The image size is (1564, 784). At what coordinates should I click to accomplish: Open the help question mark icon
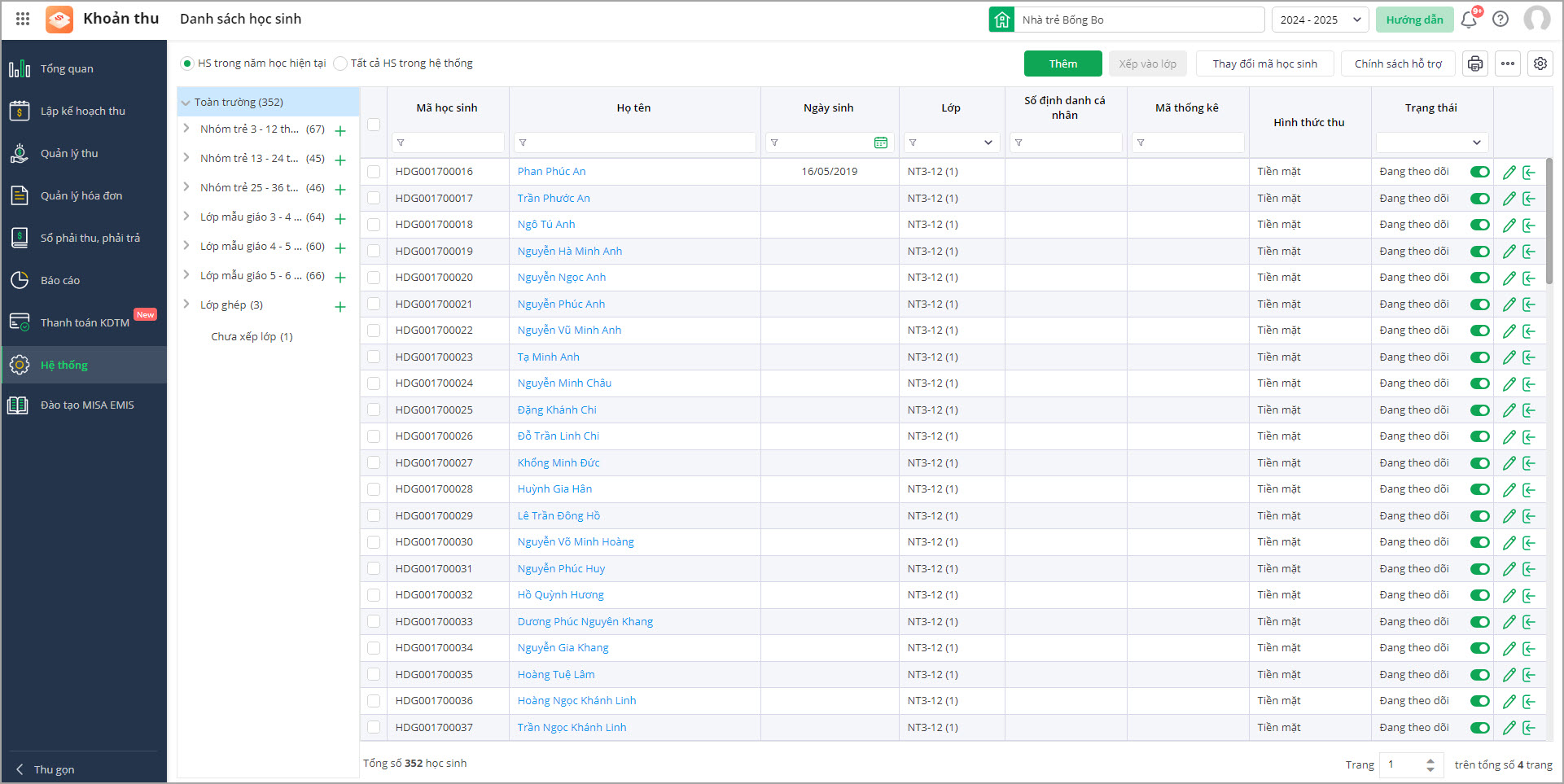pos(1500,20)
